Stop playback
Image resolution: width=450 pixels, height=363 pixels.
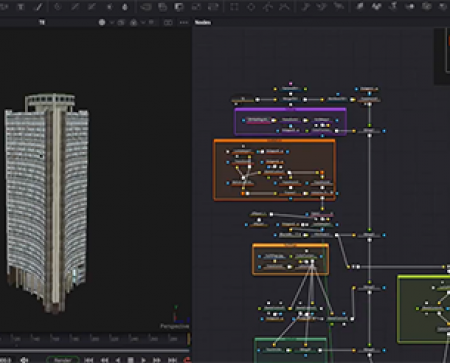[131, 360]
